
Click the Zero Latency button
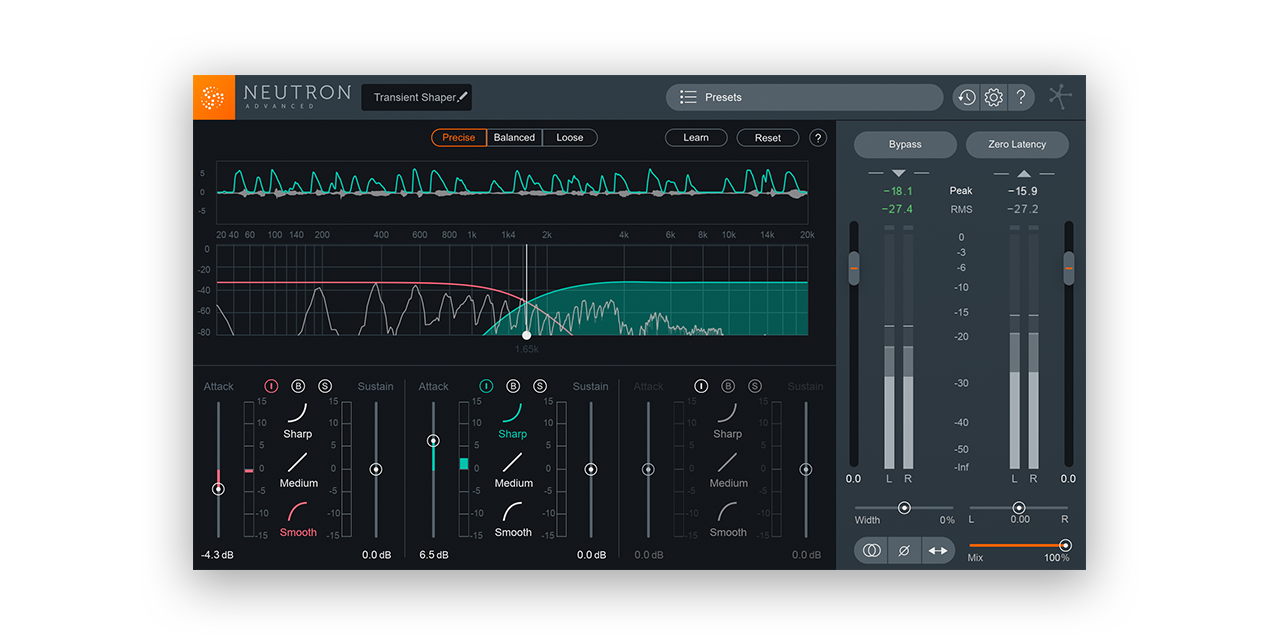1017,145
